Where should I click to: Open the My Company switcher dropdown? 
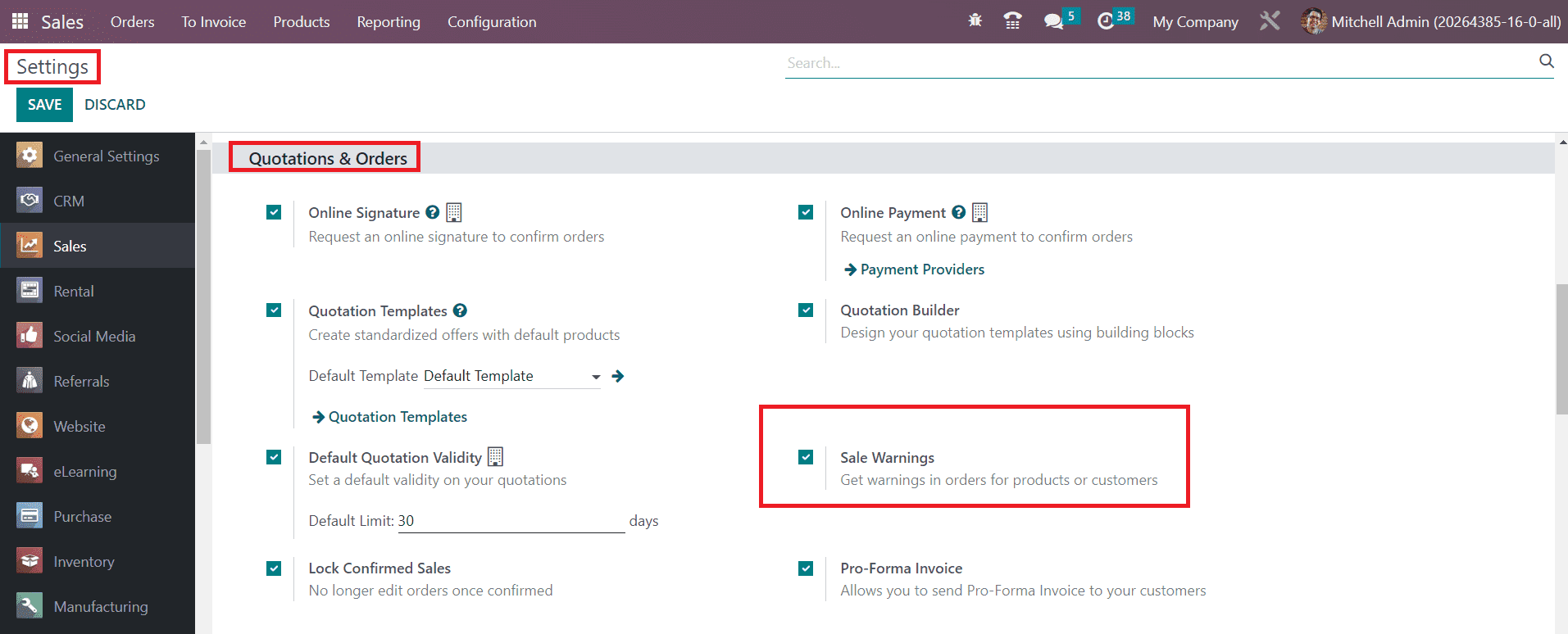pyautogui.click(x=1194, y=22)
